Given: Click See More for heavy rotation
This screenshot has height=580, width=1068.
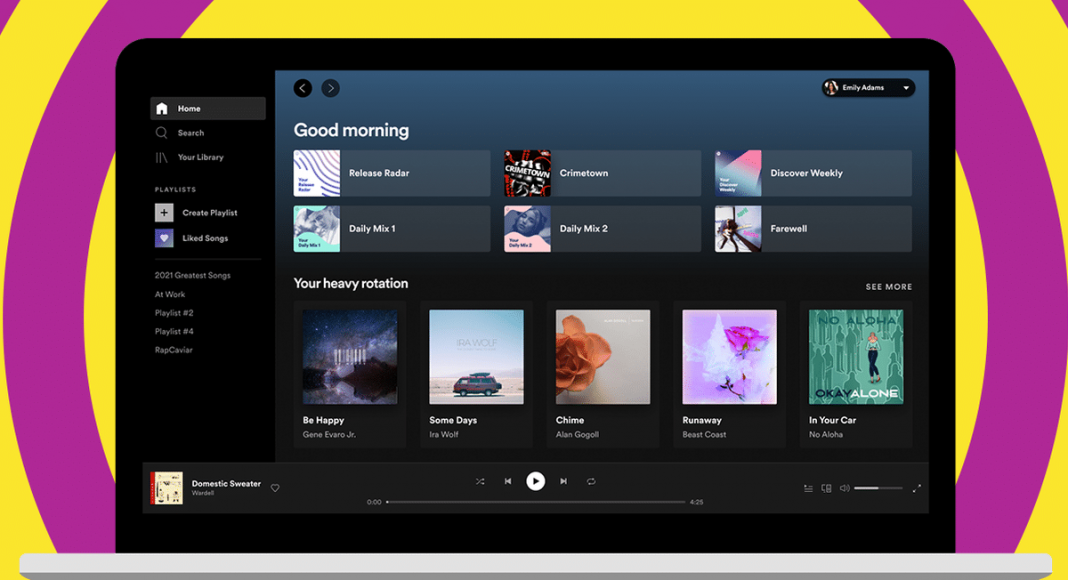Looking at the screenshot, I should point(889,287).
